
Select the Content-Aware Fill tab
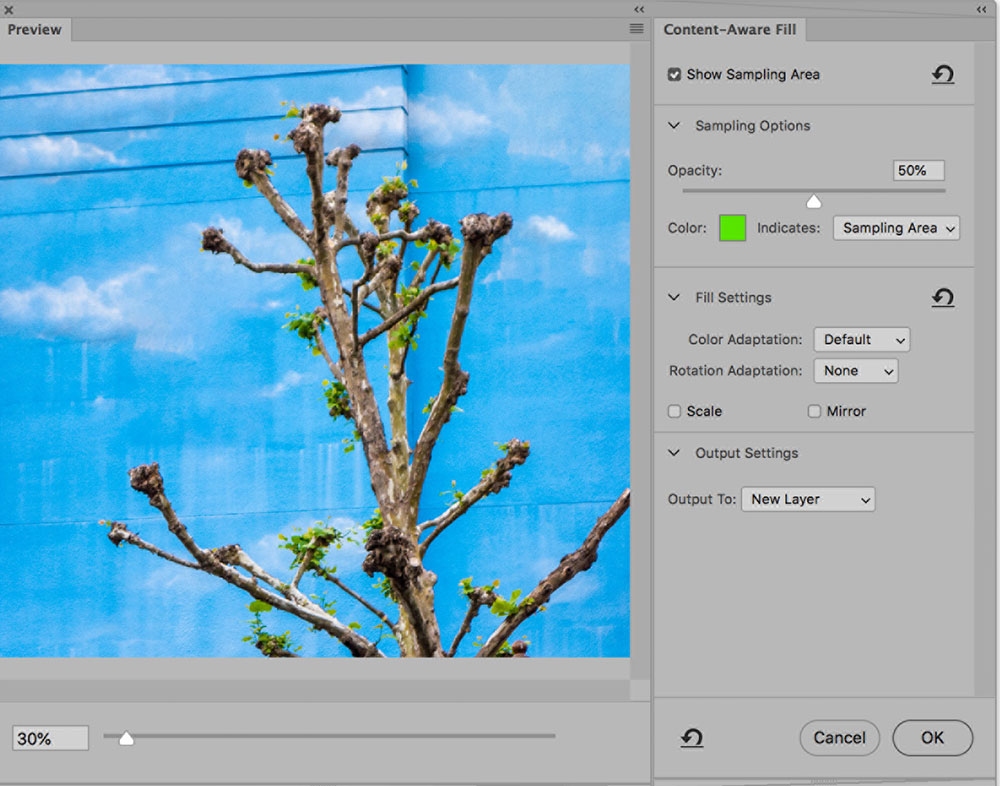(730, 30)
